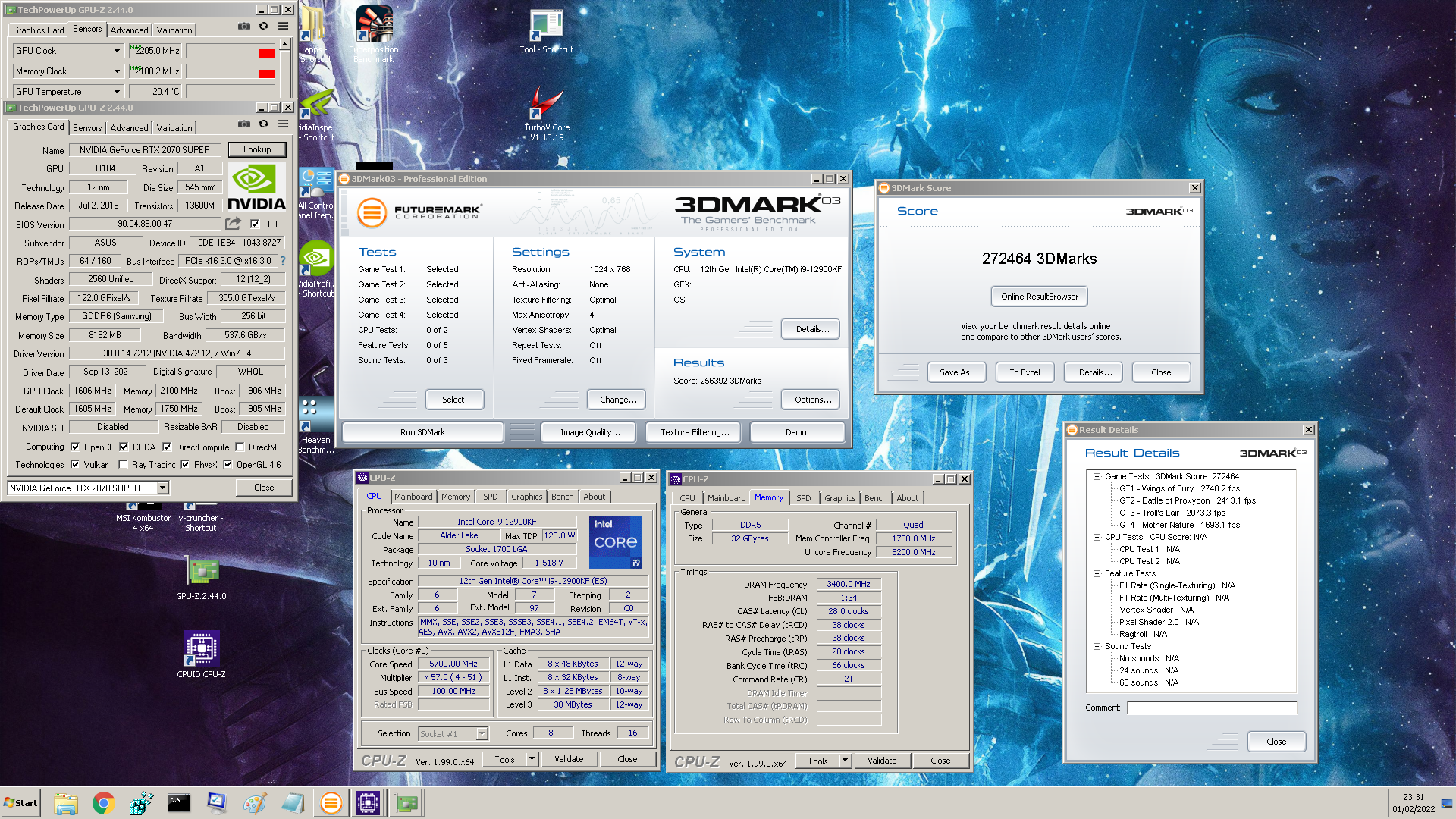The width and height of the screenshot is (1456, 819).
Task: Open the SPD tab in CPU-Z Memory window
Action: (803, 498)
